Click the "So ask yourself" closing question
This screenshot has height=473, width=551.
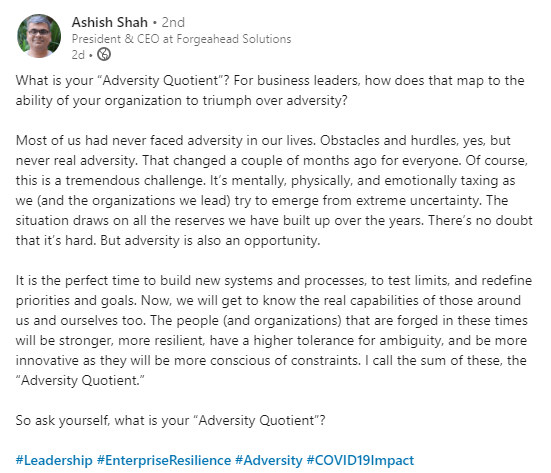pos(170,420)
